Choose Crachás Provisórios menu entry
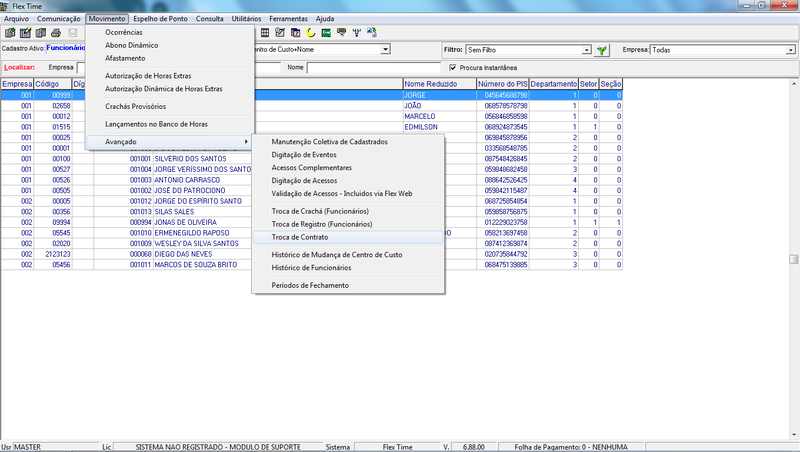The height and width of the screenshot is (452, 800). coord(170,107)
